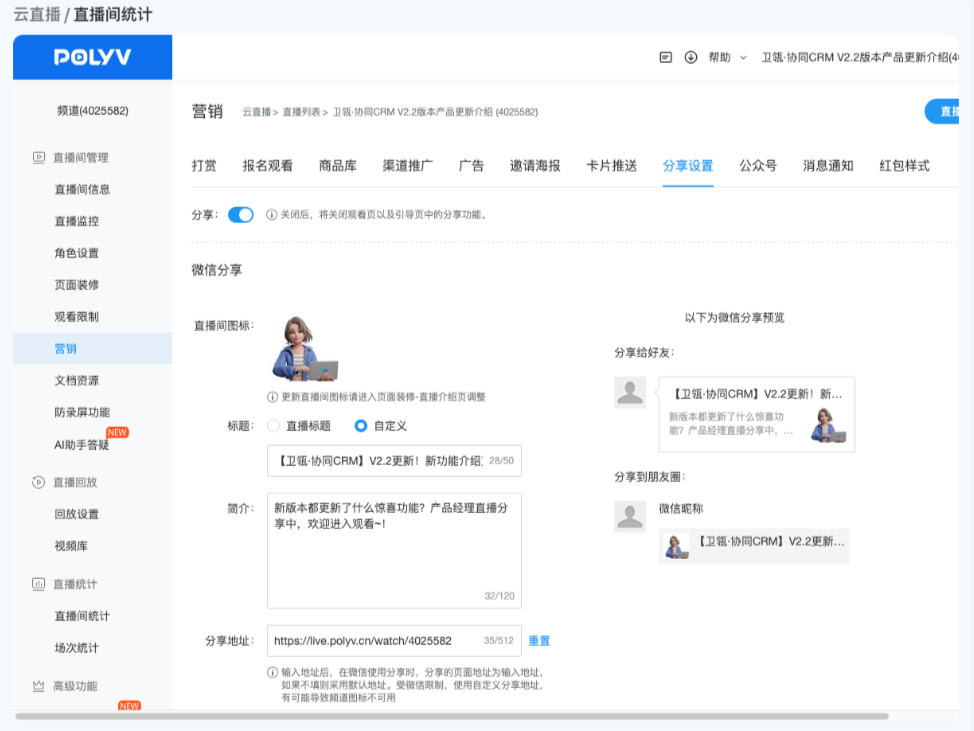The width and height of the screenshot is (974, 731).
Task: Click the 频道(4025582) label
Action: pyautogui.click(x=93, y=111)
